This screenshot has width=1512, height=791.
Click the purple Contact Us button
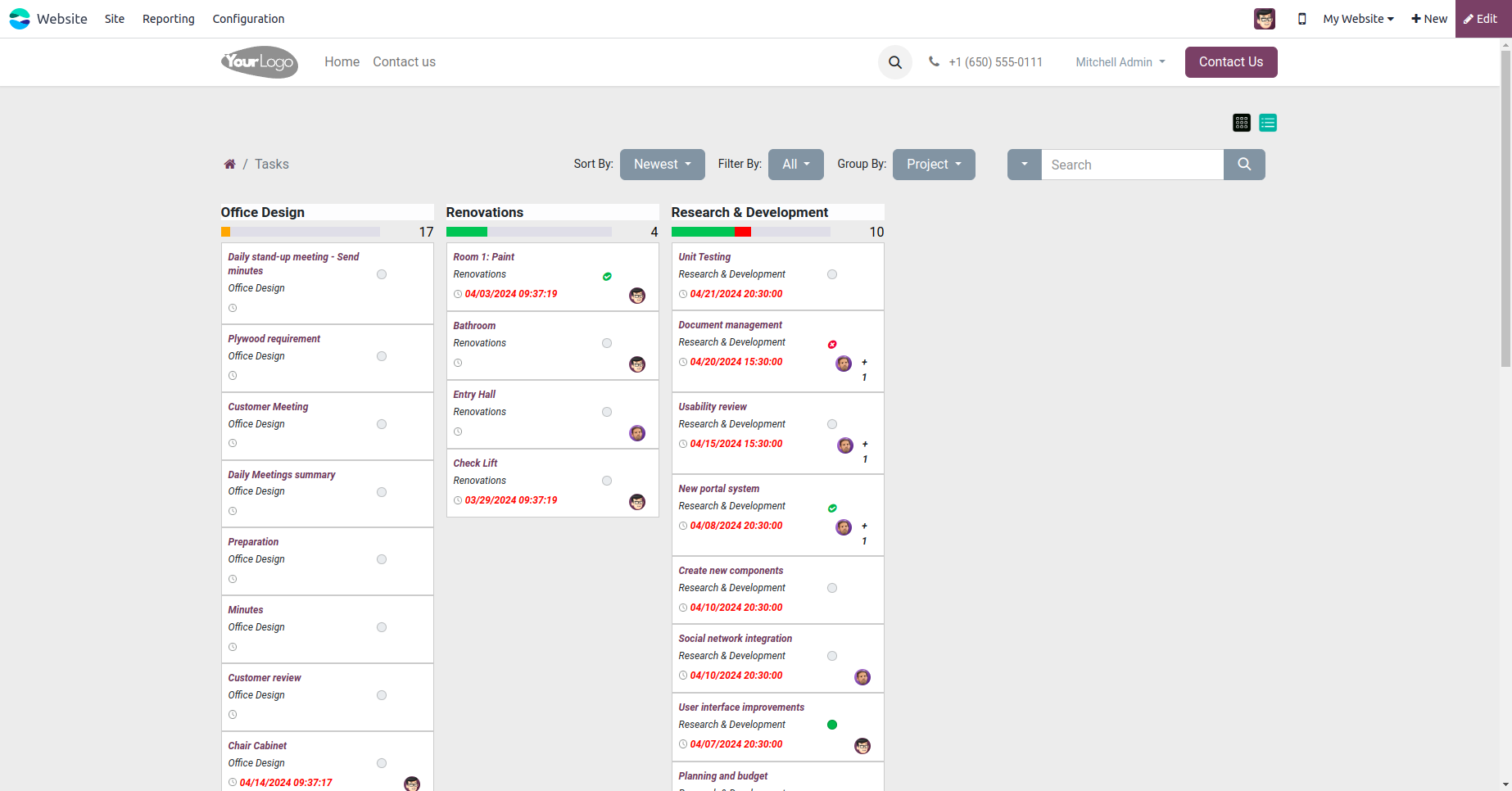pyautogui.click(x=1231, y=62)
